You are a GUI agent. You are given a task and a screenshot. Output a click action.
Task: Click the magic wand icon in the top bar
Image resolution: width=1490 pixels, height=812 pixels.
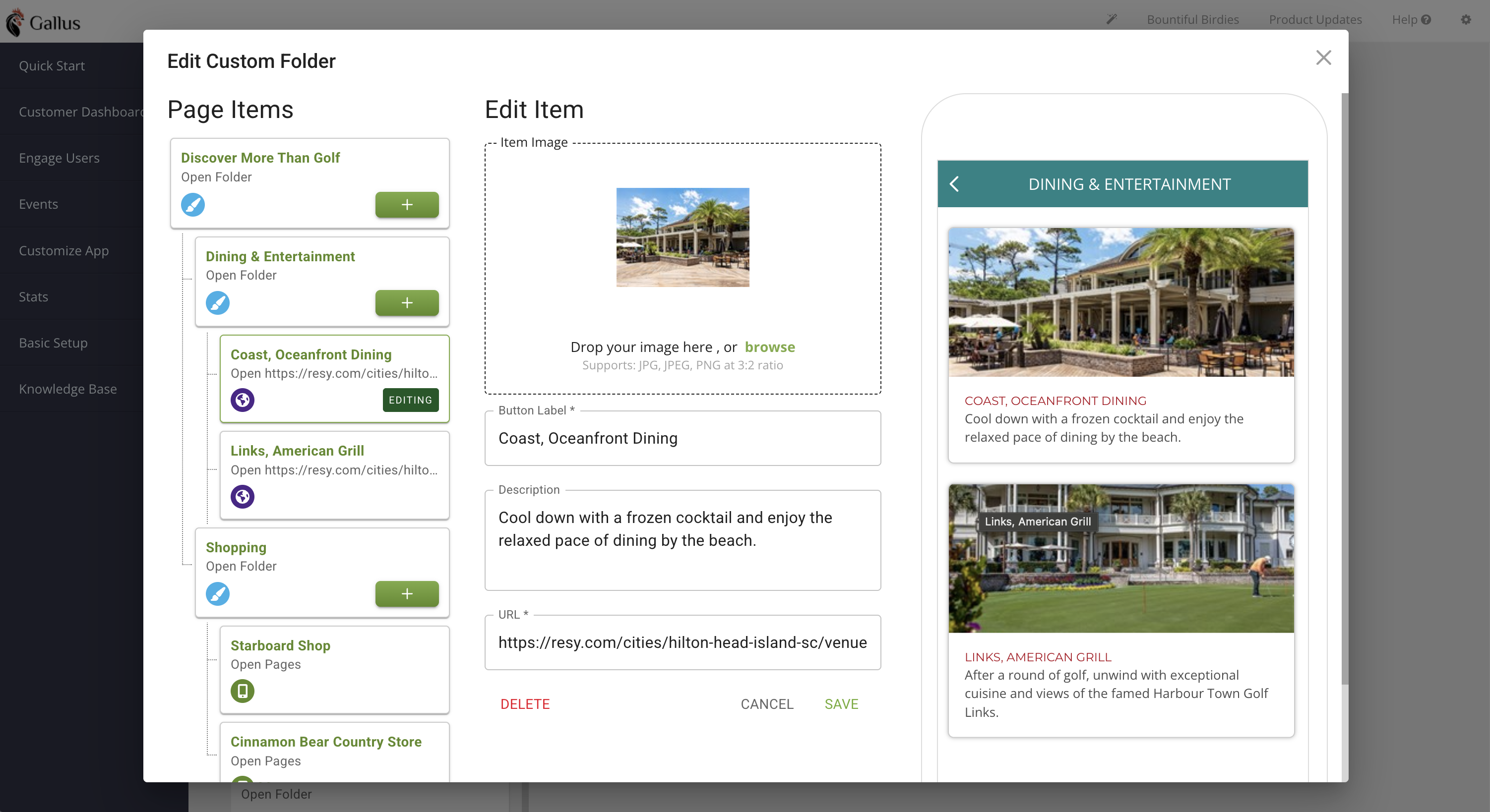tap(1111, 19)
